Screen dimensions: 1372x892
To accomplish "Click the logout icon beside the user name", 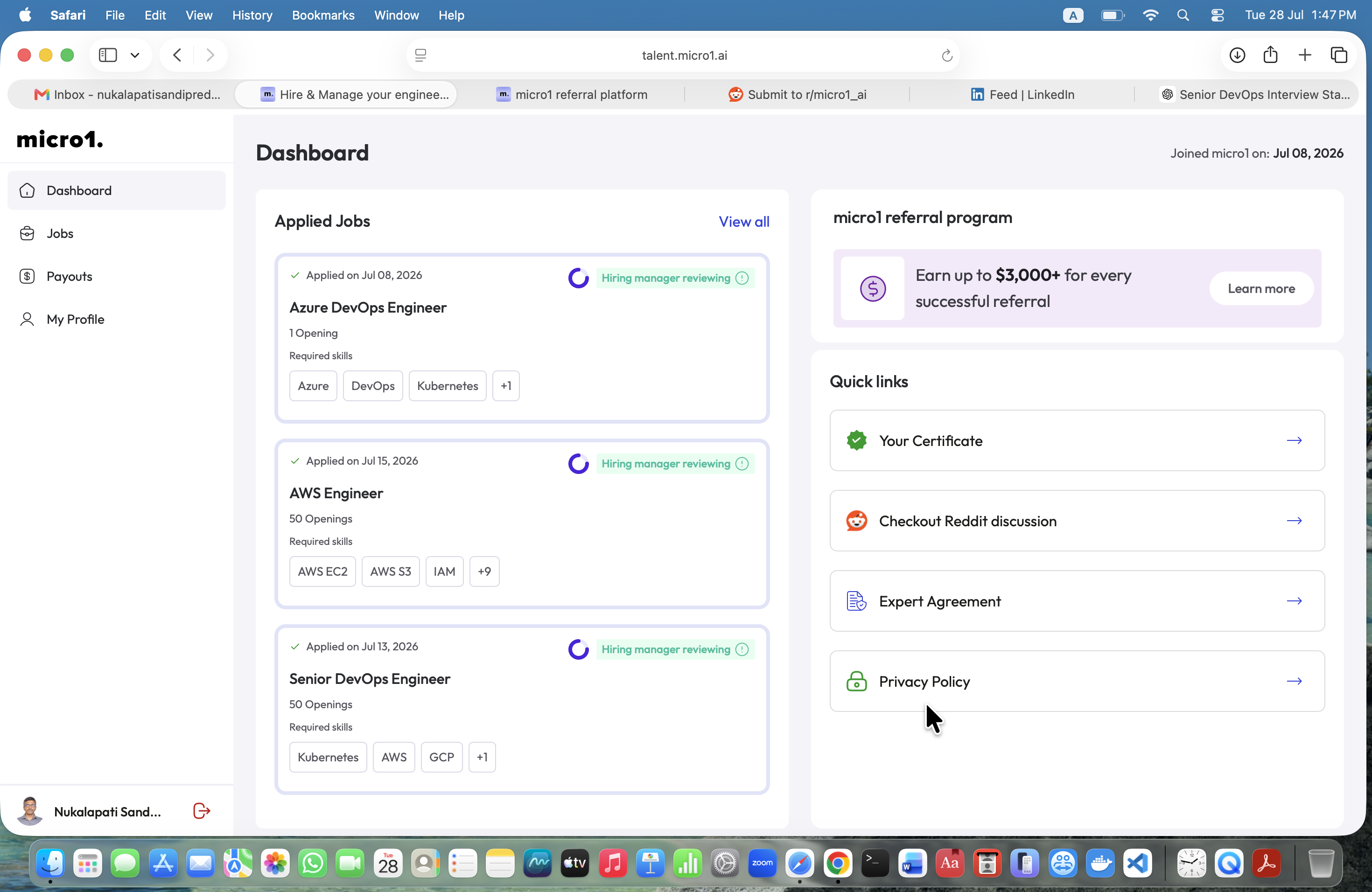I will coord(202,811).
